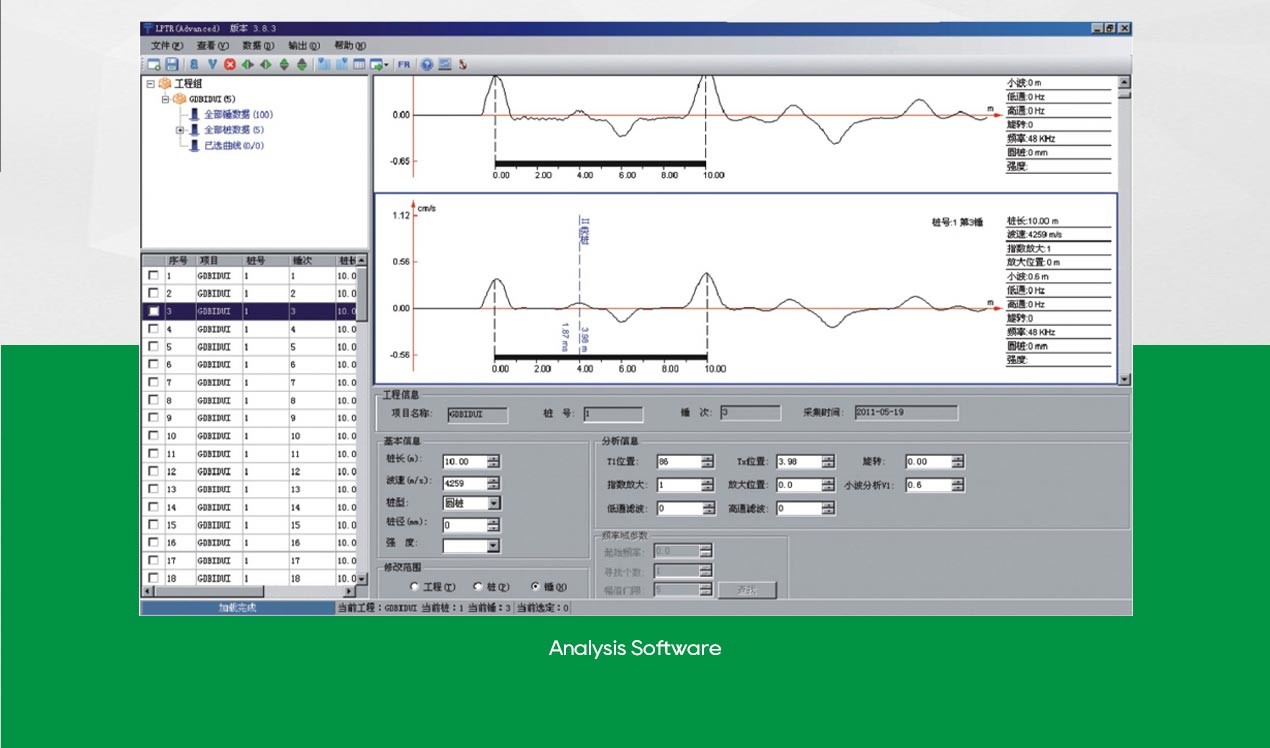Click the blue V toolbar icon
The image size is (1270, 748).
211,64
